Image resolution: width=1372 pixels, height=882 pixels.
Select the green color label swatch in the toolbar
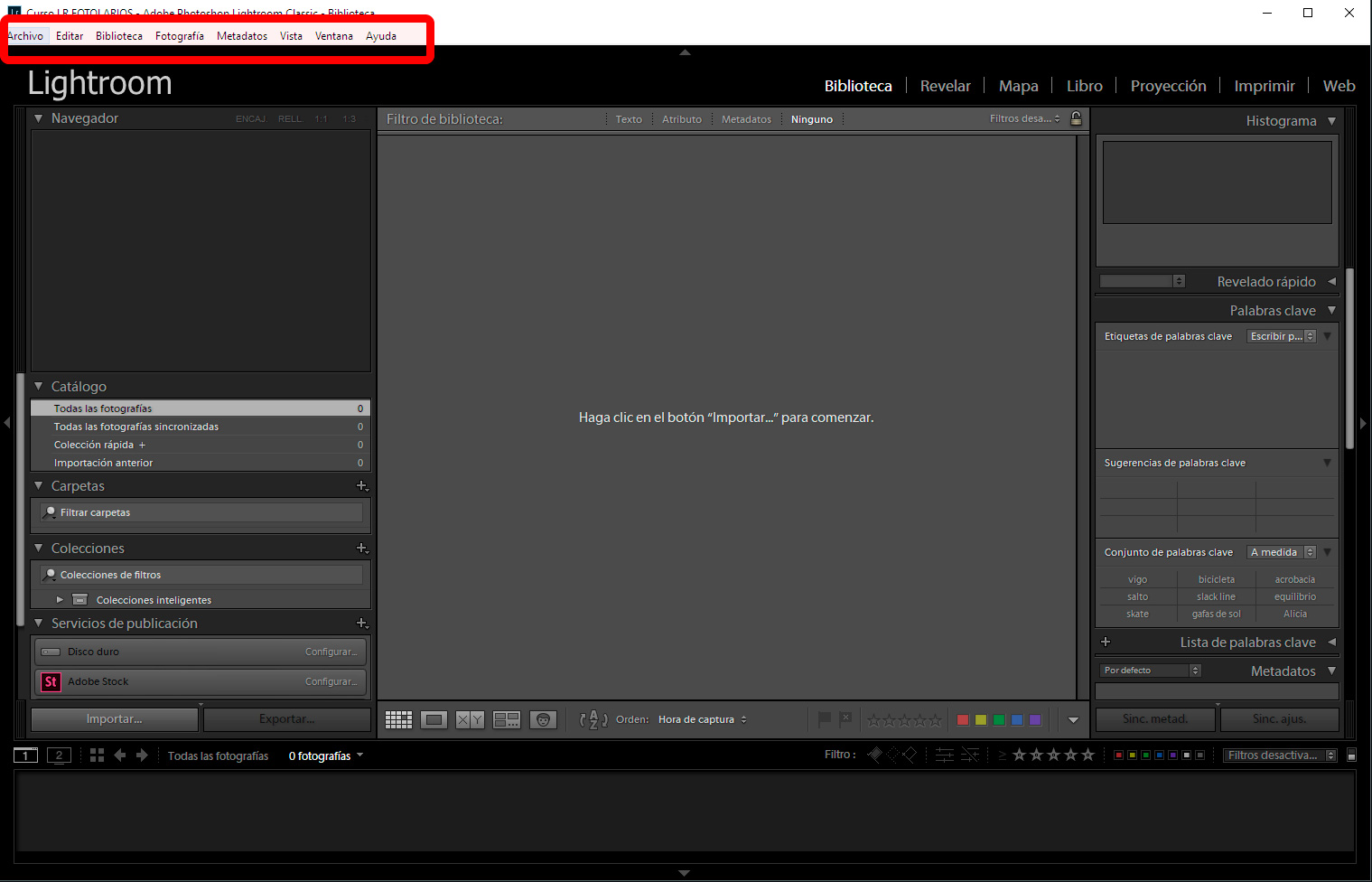(998, 719)
